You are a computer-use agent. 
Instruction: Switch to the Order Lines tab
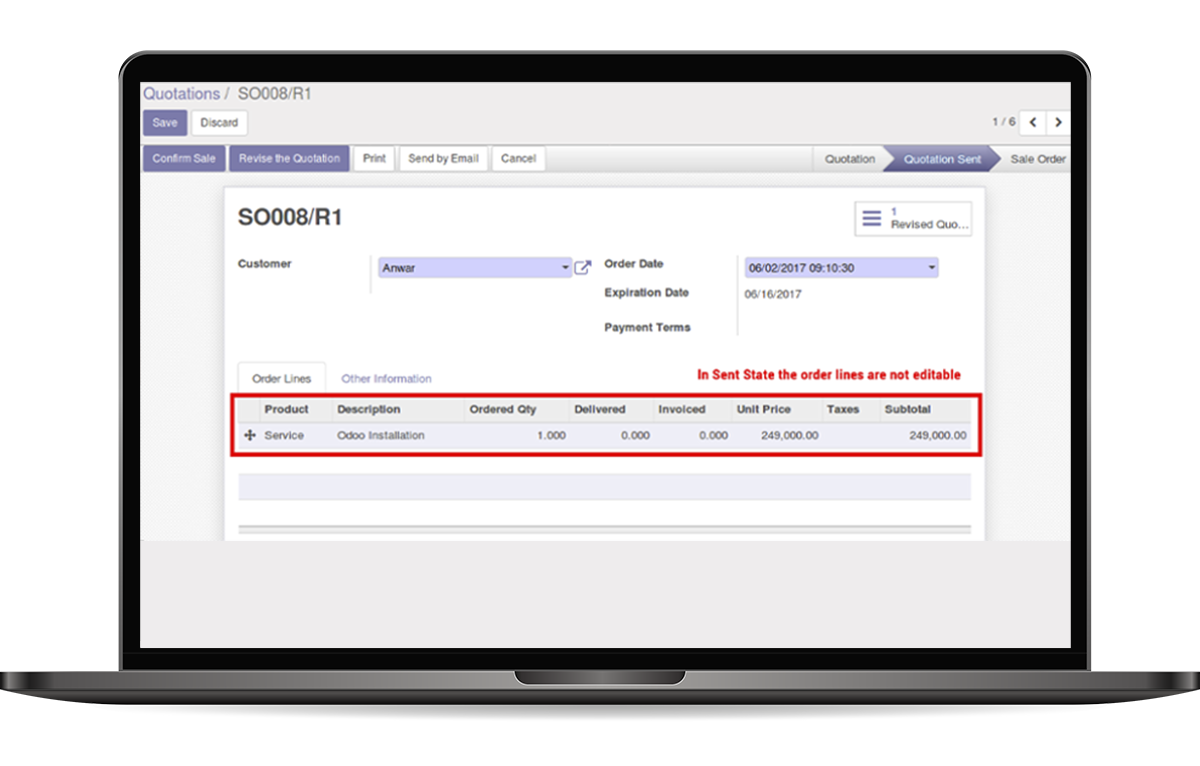282,379
